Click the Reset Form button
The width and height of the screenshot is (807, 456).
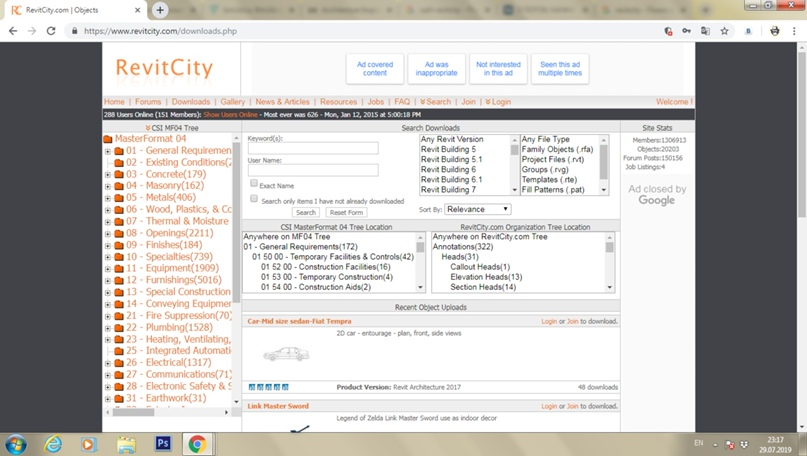346,213
